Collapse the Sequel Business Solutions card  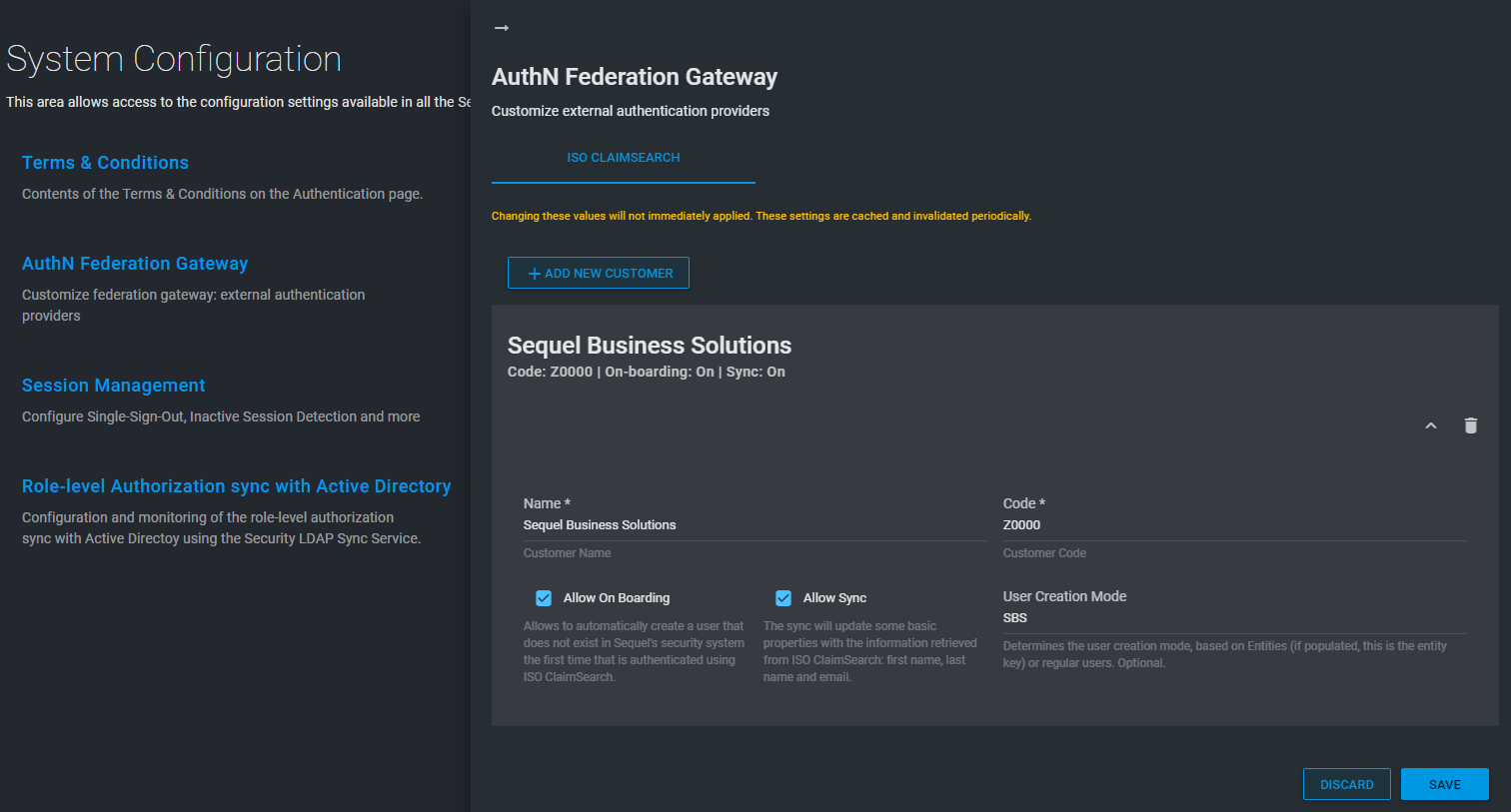(1431, 425)
